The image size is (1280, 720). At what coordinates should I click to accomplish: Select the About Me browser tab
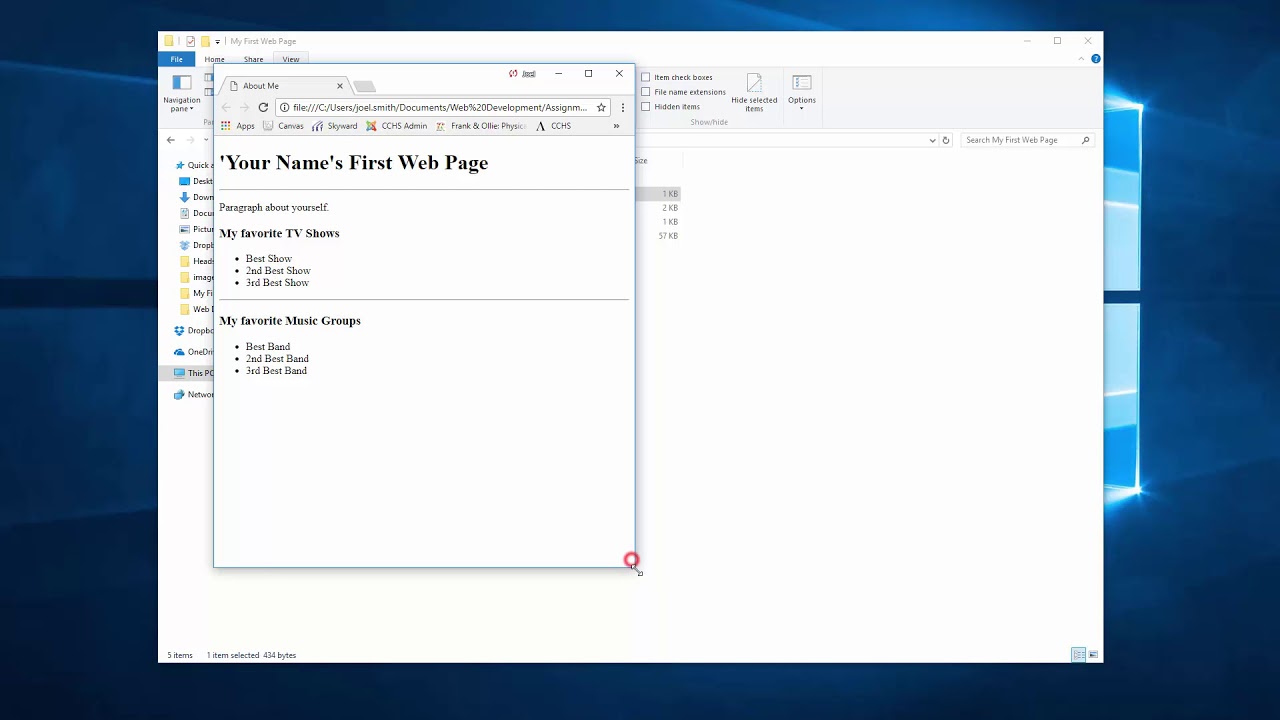pyautogui.click(x=285, y=86)
